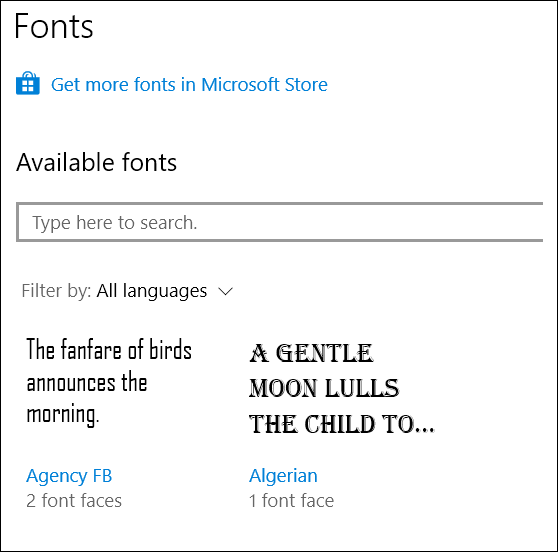The image size is (558, 552).
Task: Open the Algerian font link
Action: click(283, 475)
